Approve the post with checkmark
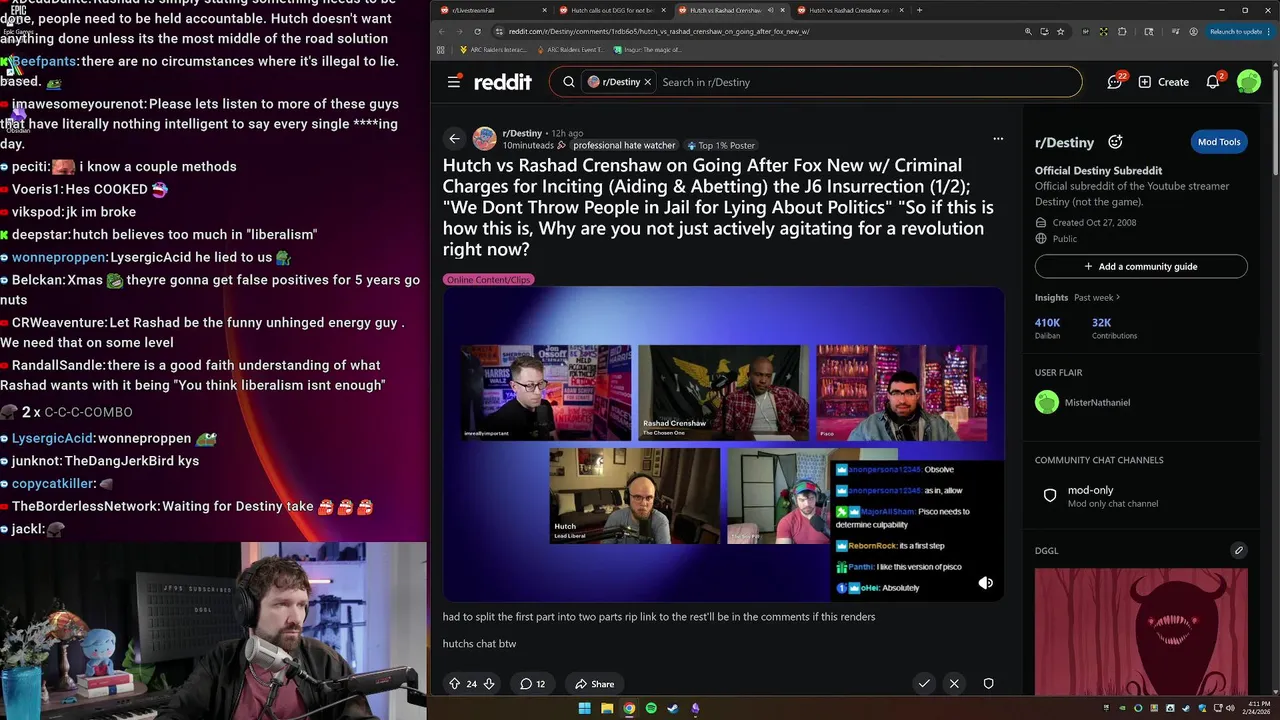The width and height of the screenshot is (1280, 720). tap(924, 684)
